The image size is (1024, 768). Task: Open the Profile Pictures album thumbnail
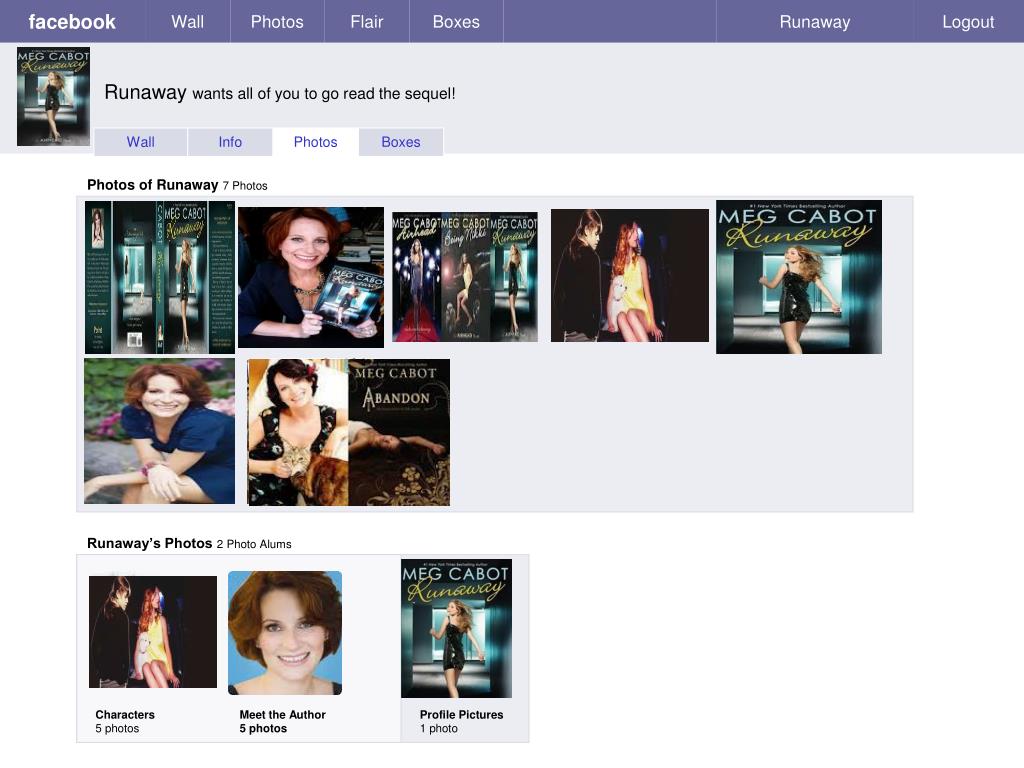456,628
